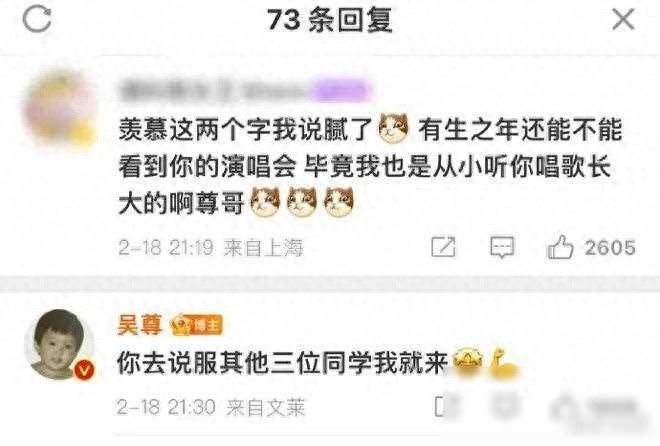Refresh the replies list
Viewport: 660px width, 446px height.
tap(37, 19)
